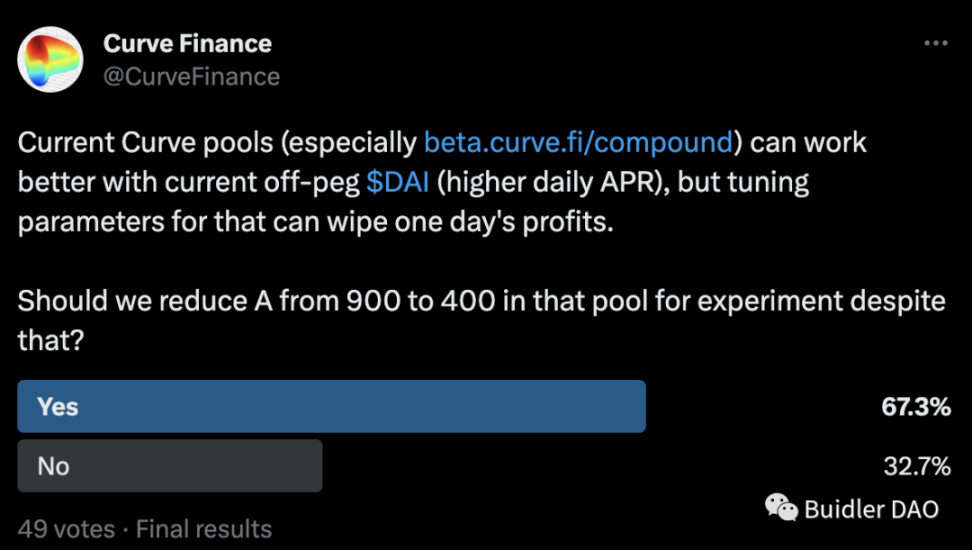This screenshot has height=550, width=972.
Task: Click the Final results label
Action: pyautogui.click(x=203, y=529)
